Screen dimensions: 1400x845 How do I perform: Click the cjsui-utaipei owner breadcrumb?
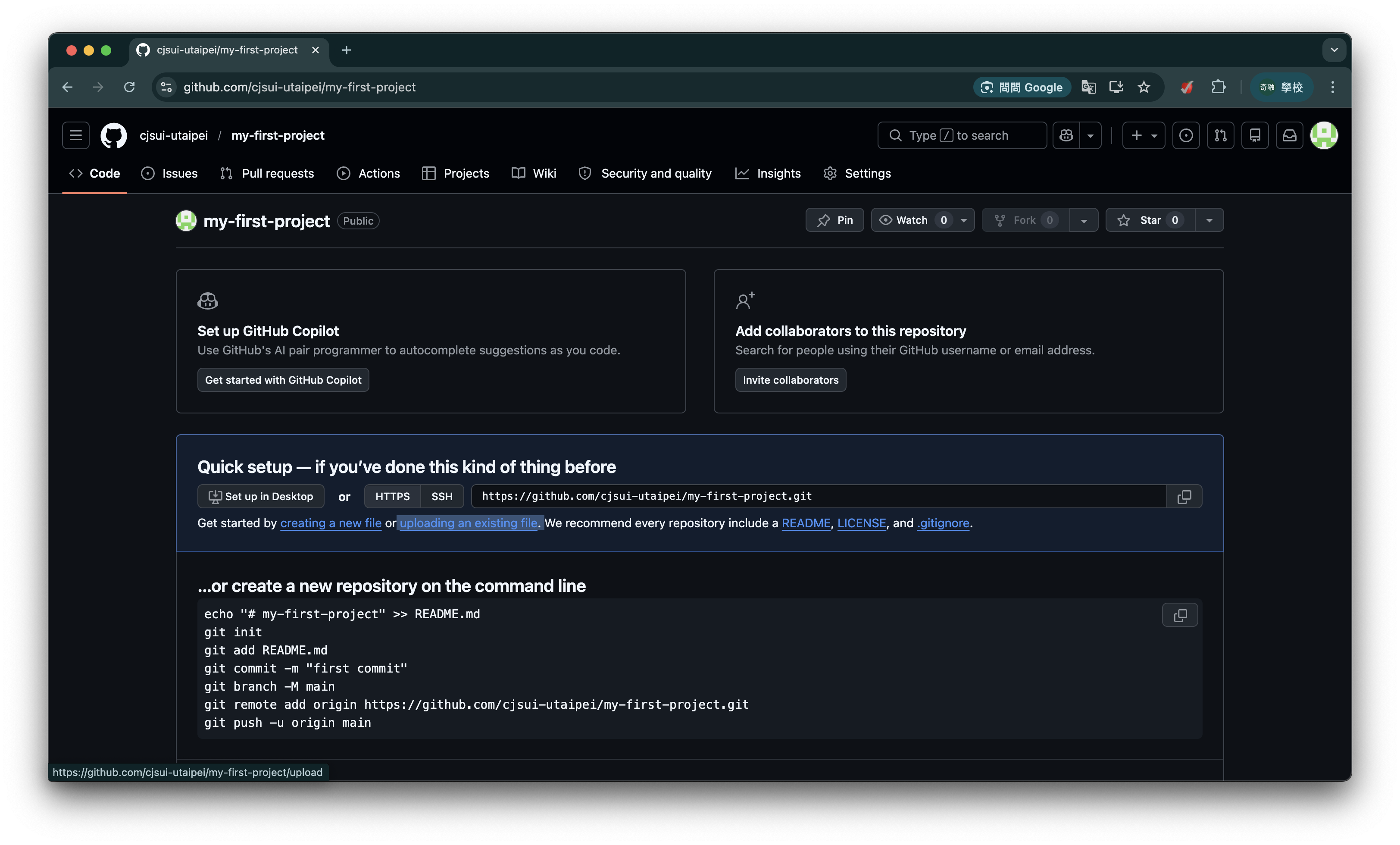click(x=174, y=135)
